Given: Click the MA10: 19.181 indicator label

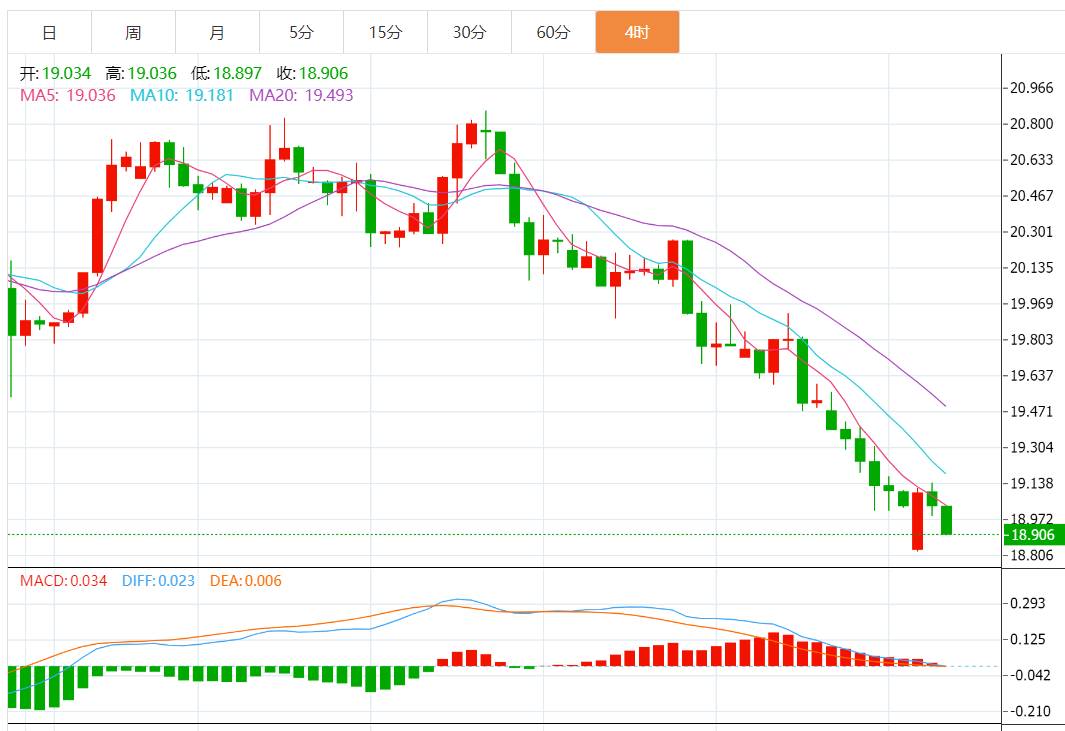Looking at the screenshot, I should 182,95.
